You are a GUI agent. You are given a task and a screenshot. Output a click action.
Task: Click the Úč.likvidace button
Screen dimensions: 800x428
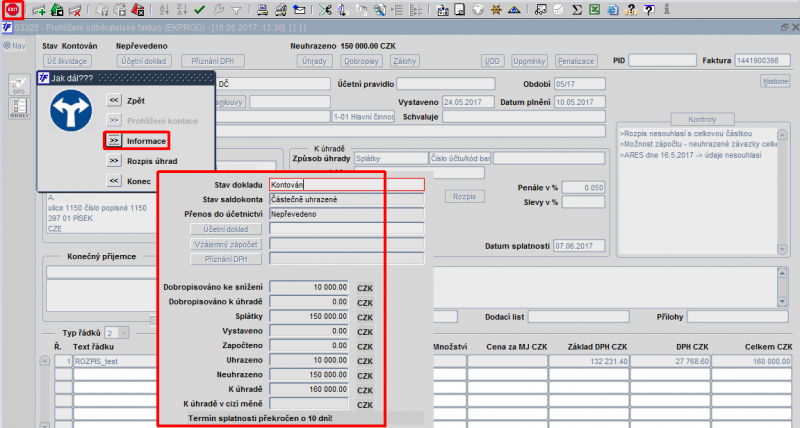point(67,61)
